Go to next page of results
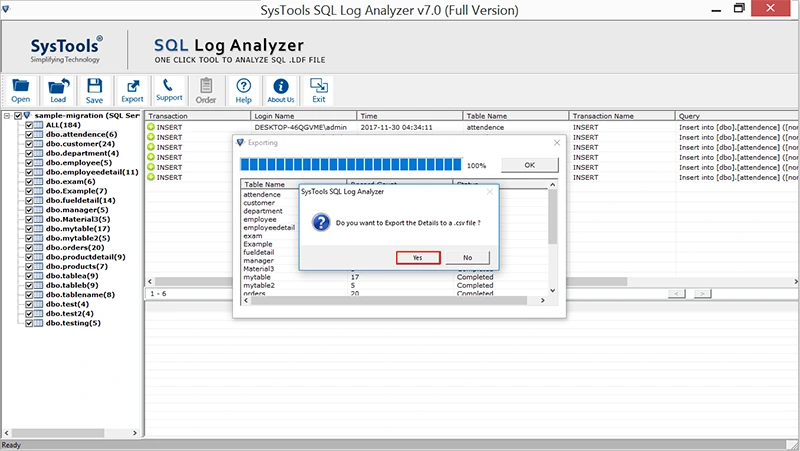 click(702, 294)
